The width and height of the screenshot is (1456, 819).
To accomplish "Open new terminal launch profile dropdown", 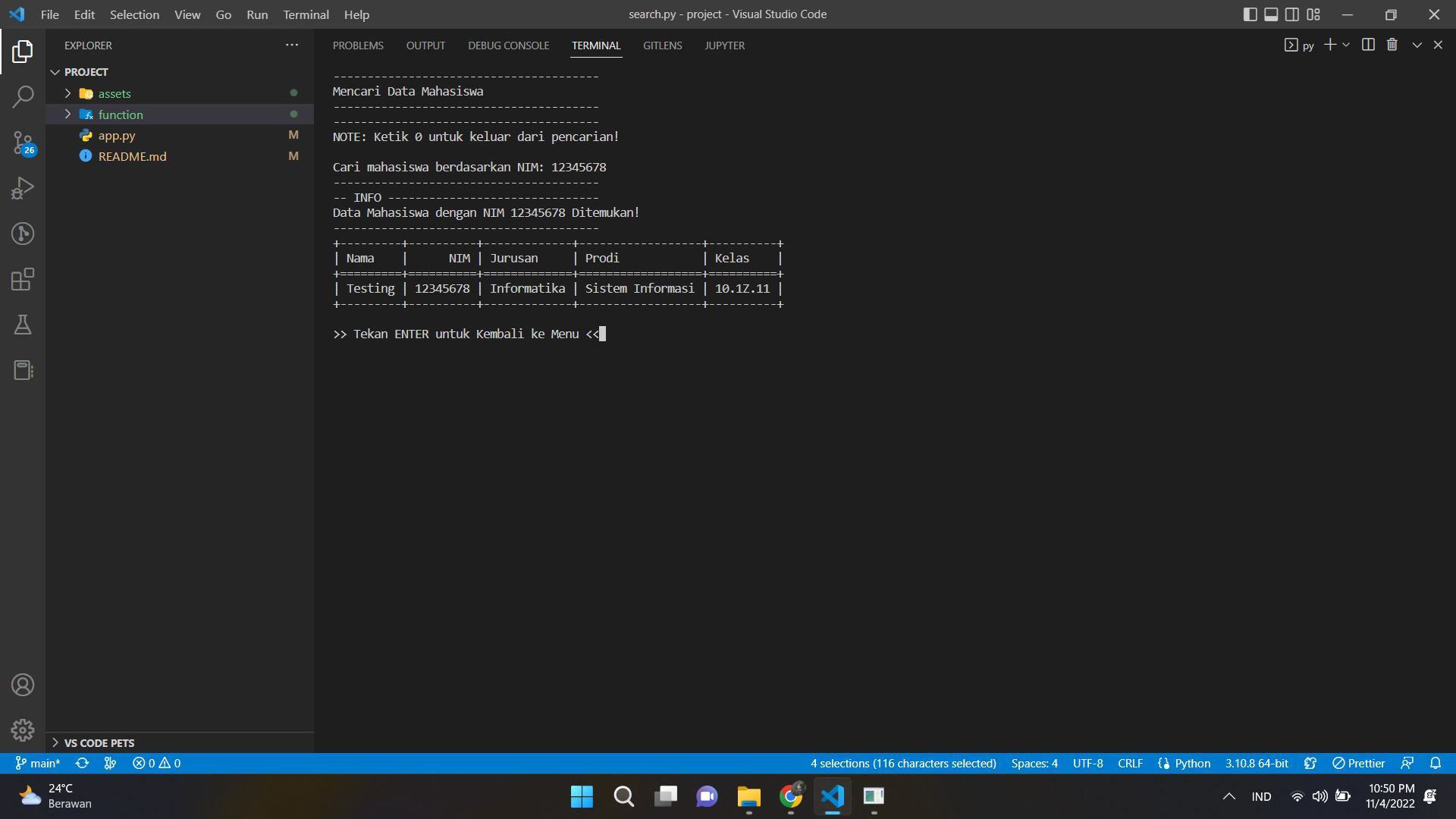I will point(1346,45).
